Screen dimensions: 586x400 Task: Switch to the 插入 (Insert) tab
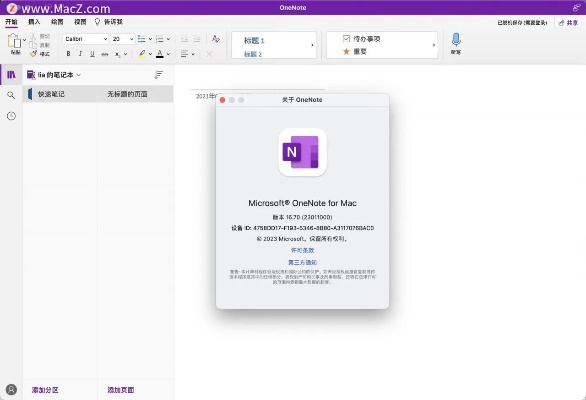(x=34, y=22)
